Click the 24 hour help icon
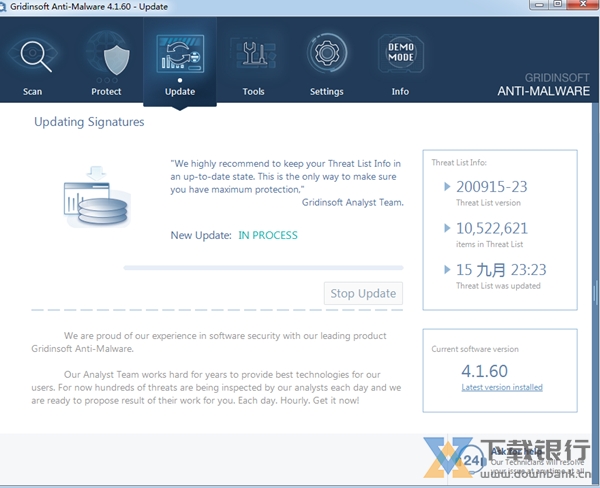Screen dimensions: 600x488 (x=470, y=460)
